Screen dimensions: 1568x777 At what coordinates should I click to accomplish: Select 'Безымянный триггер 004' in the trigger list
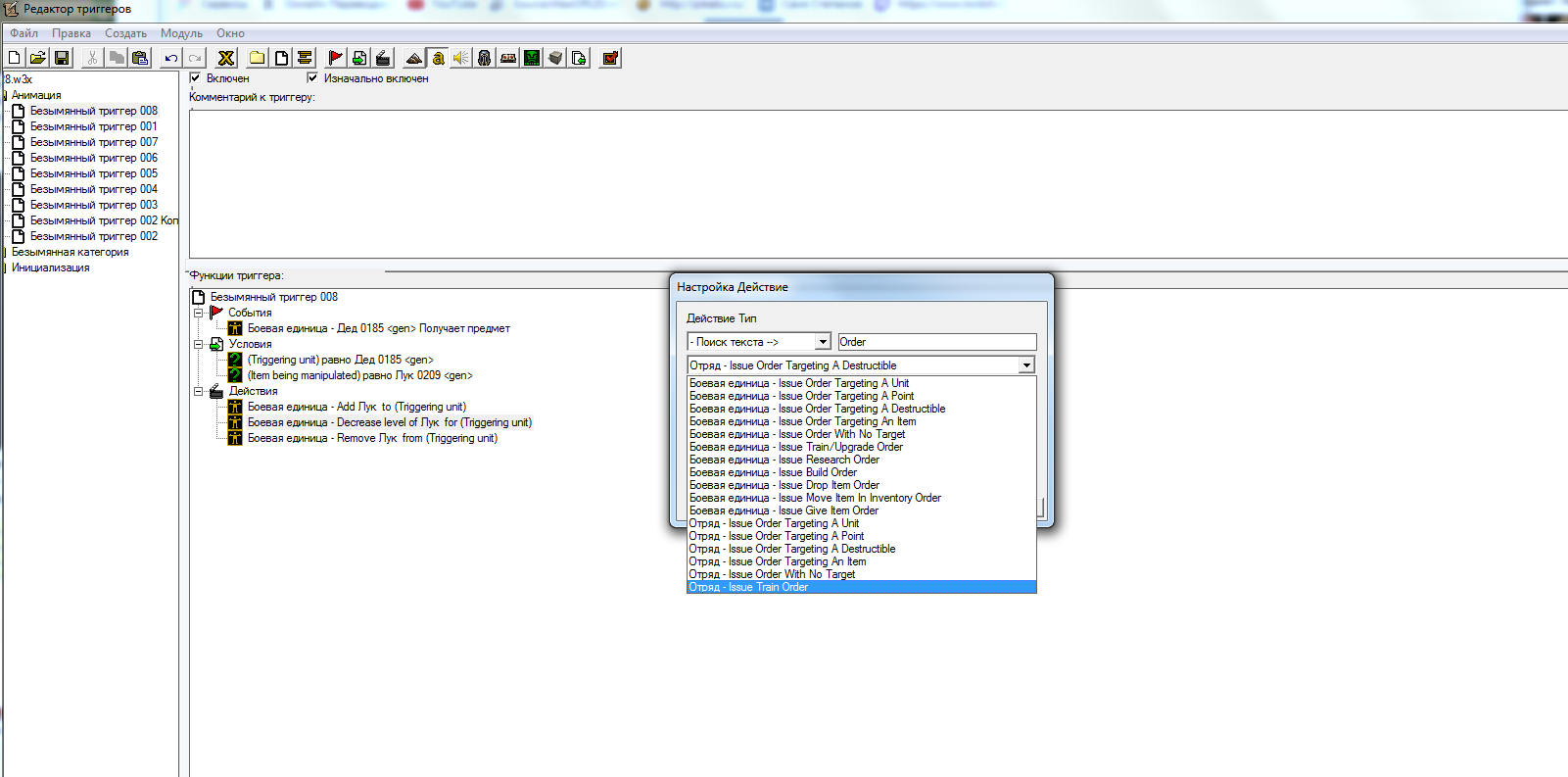94,189
